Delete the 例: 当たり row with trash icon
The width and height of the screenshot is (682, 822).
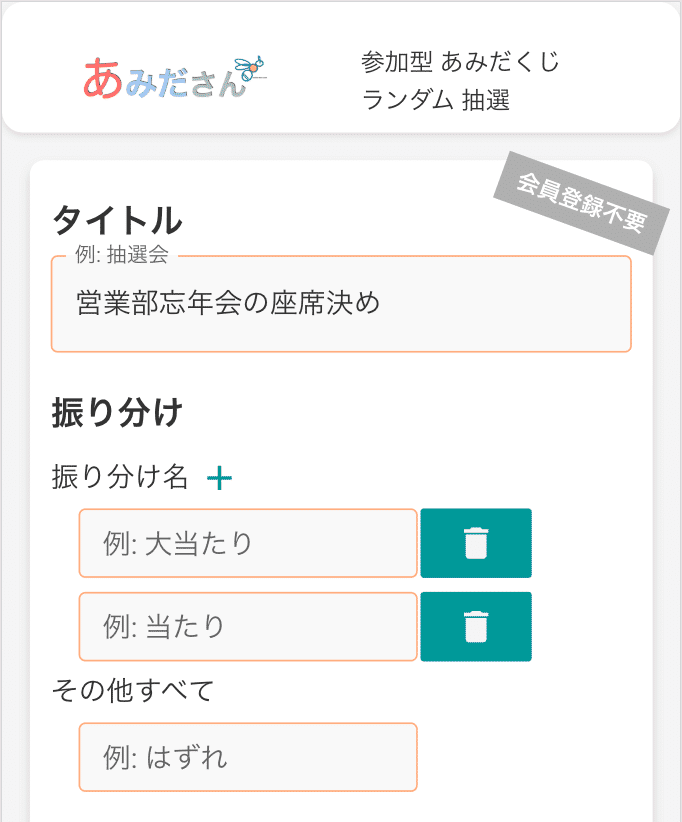(476, 627)
